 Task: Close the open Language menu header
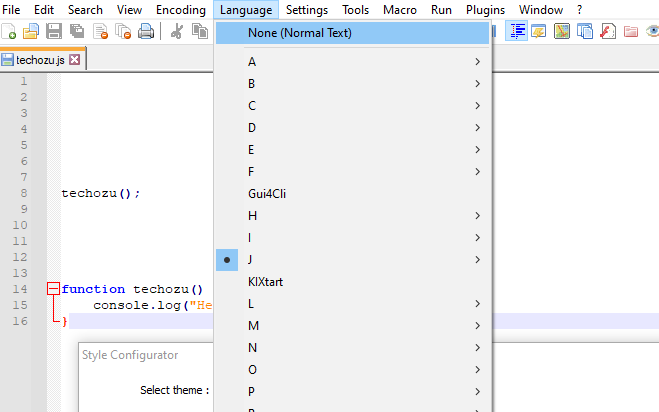click(x=246, y=10)
